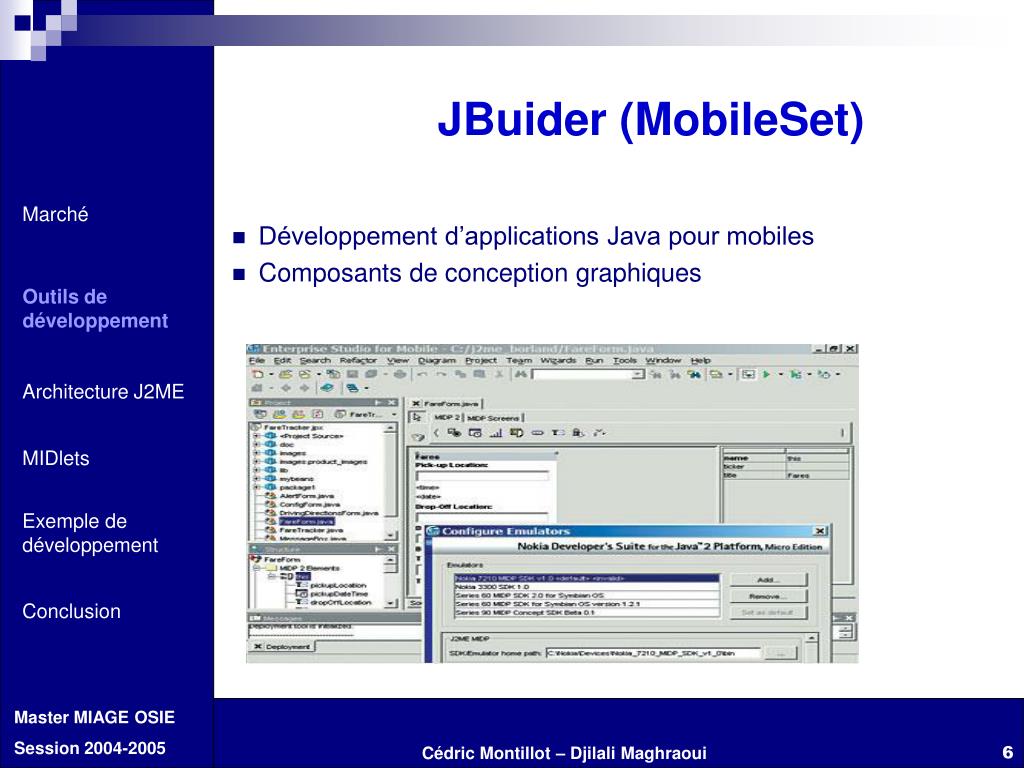Click the Open project folder icon
Viewport: 1024px width, 768px height.
[285, 374]
